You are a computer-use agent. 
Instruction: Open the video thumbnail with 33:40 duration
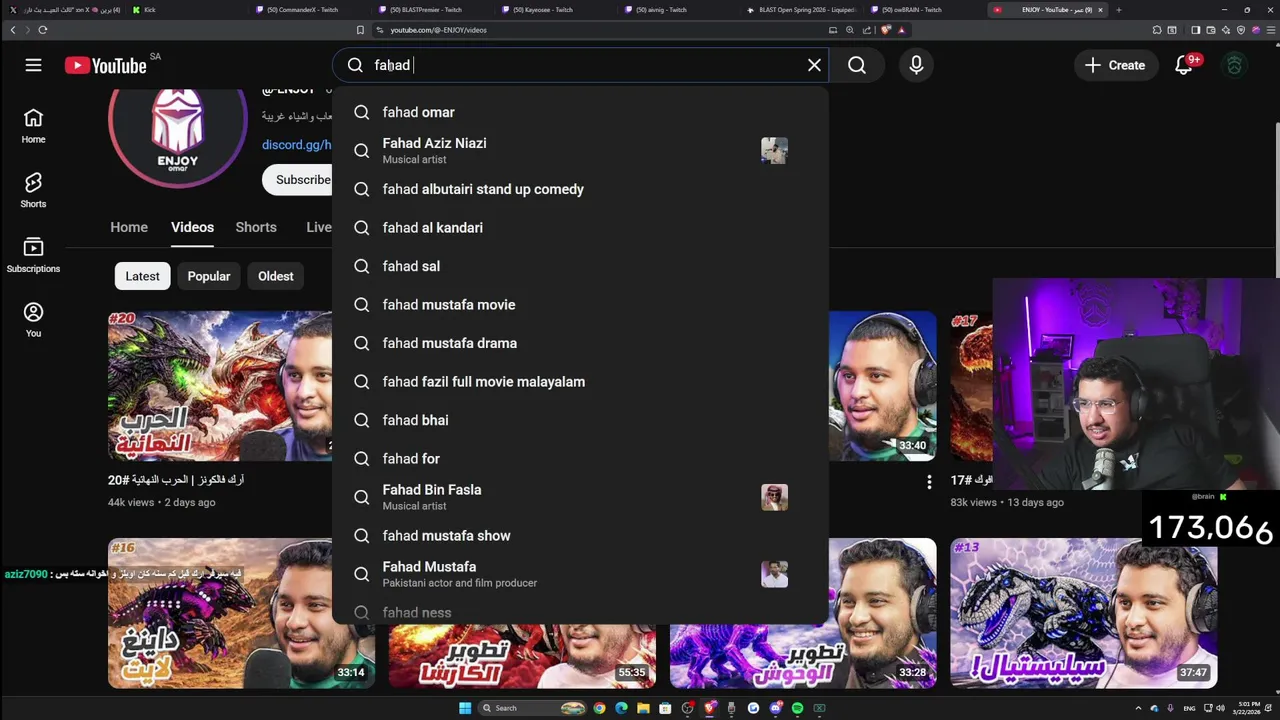point(882,386)
